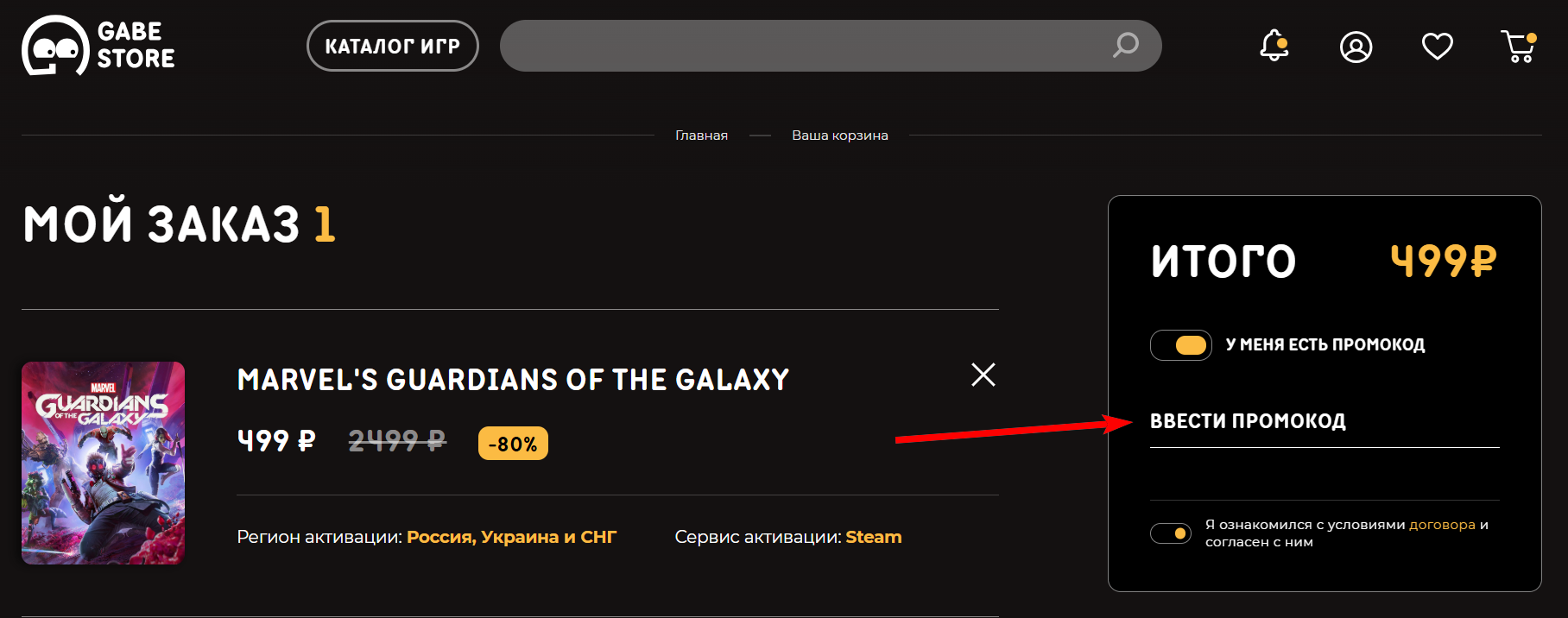Expand the game catalog selector
1568x618 pixels.
pos(393,46)
